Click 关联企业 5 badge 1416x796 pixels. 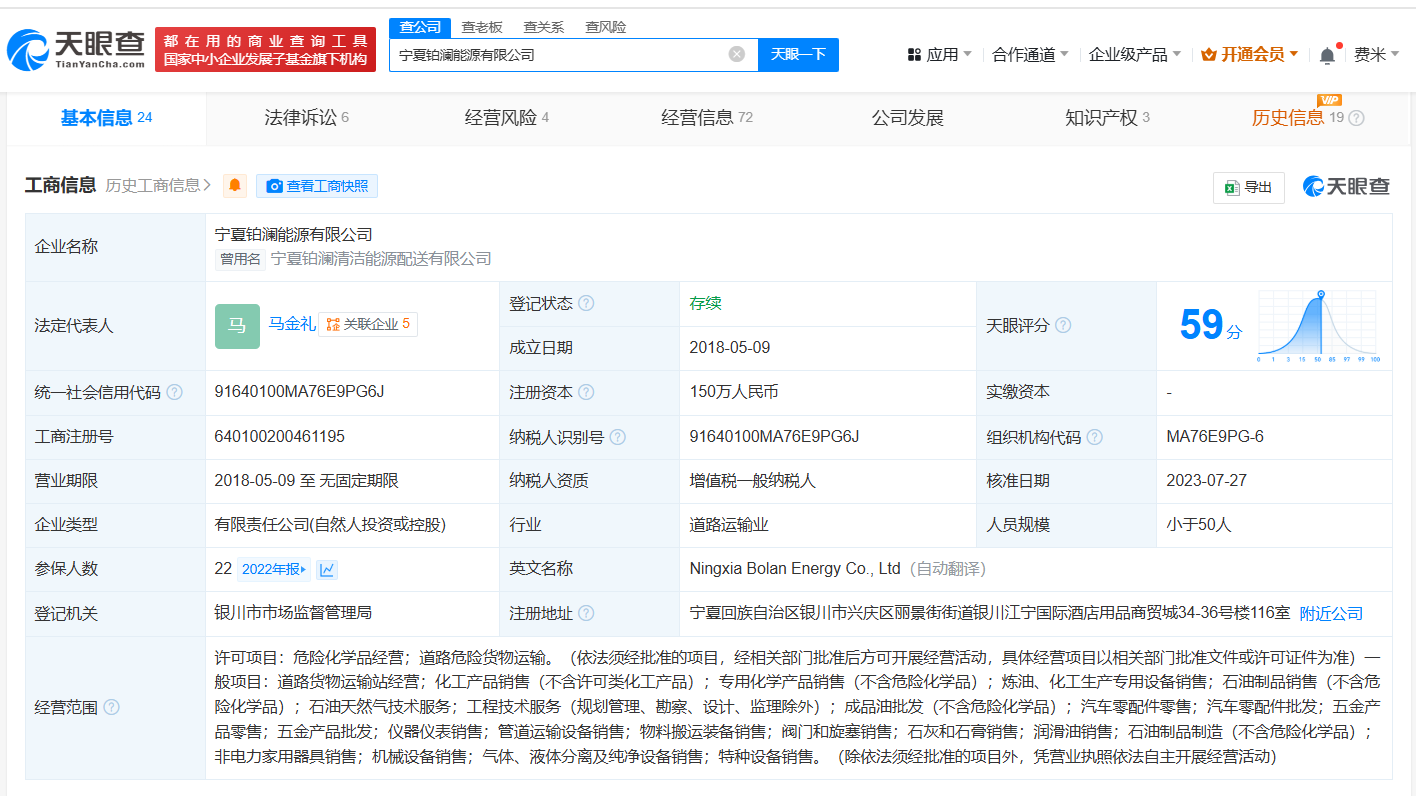(x=368, y=324)
